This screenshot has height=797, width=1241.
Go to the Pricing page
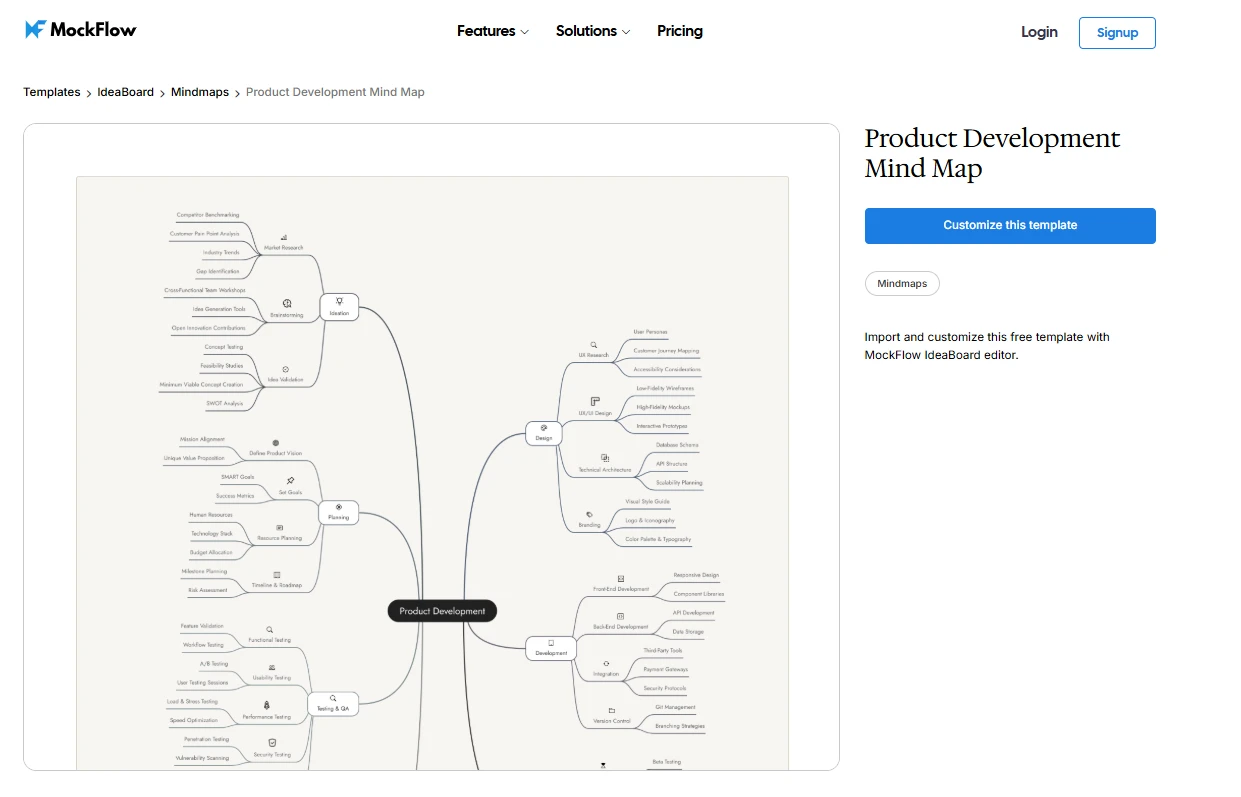click(x=680, y=31)
